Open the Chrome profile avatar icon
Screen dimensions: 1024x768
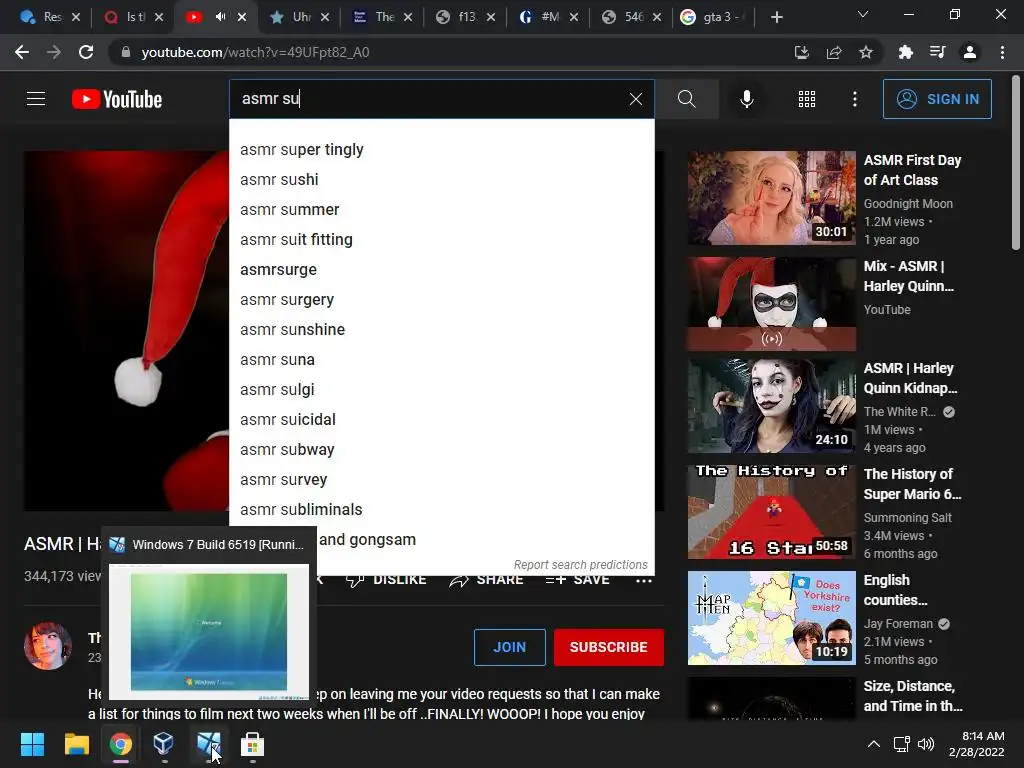[x=970, y=52]
